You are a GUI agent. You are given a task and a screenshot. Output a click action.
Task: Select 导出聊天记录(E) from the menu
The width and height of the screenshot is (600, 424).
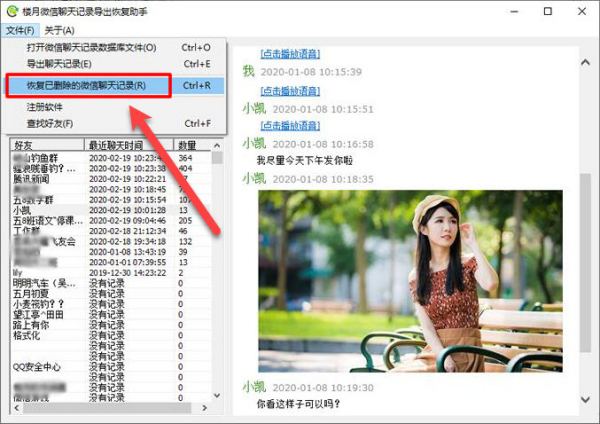59,65
